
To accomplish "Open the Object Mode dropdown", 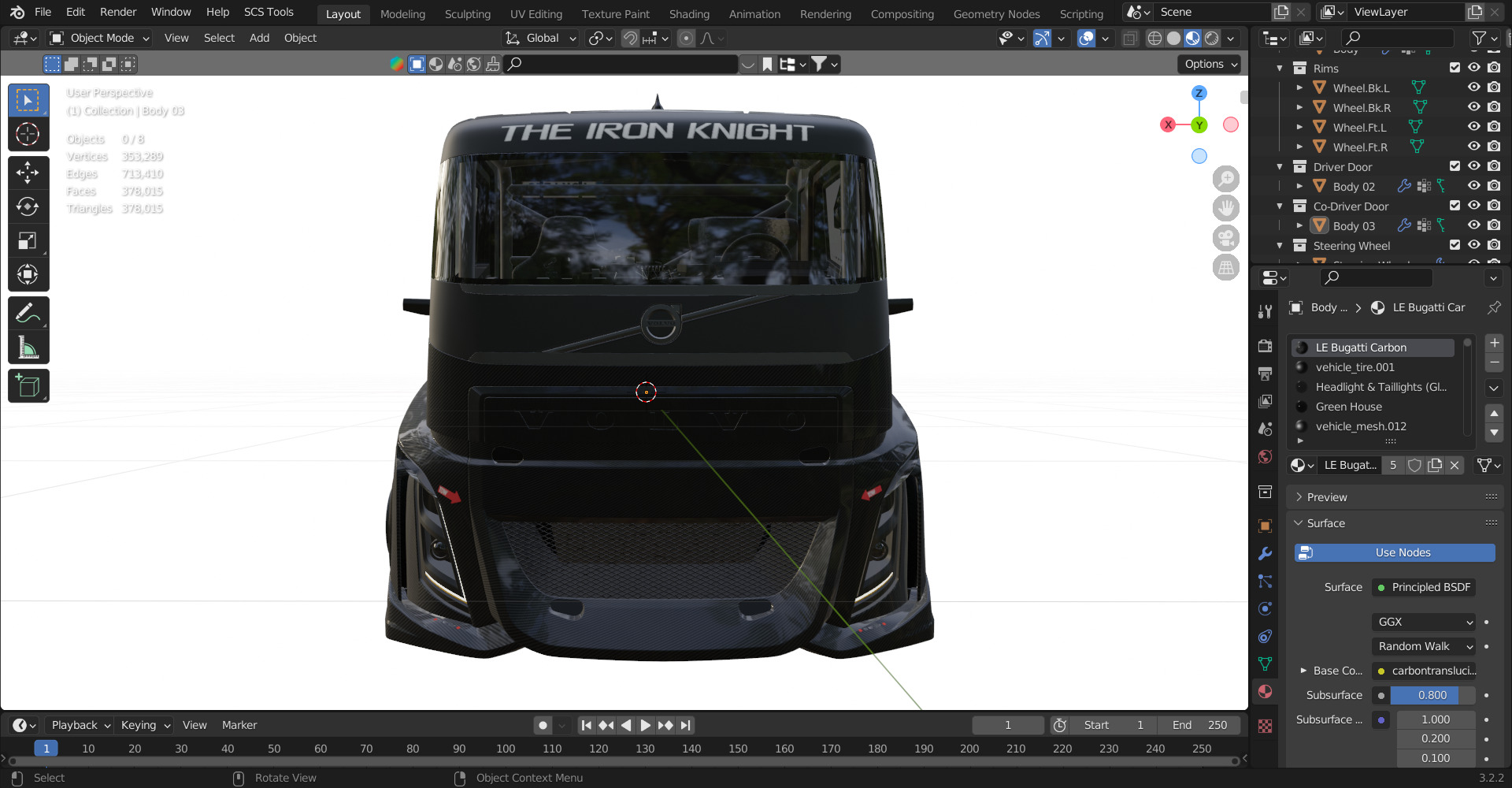I will coord(99,38).
